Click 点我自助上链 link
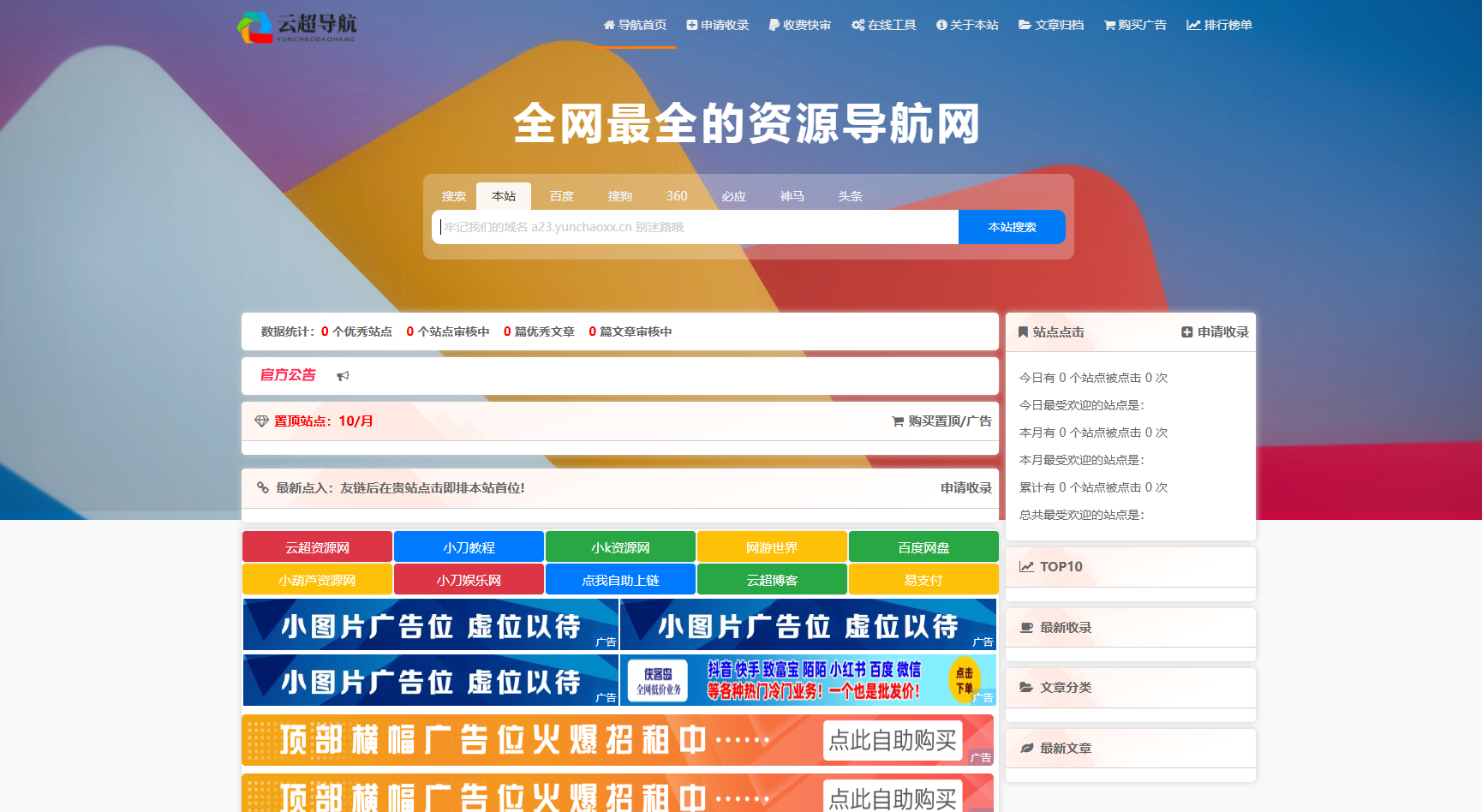The image size is (1482, 812). tap(619, 579)
